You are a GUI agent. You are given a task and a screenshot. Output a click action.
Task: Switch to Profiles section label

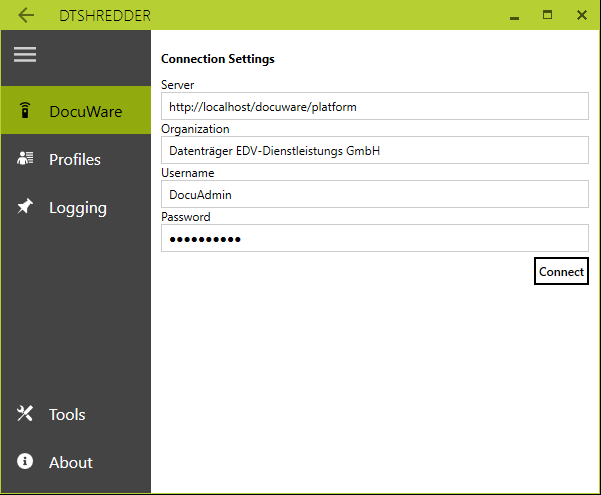(75, 160)
